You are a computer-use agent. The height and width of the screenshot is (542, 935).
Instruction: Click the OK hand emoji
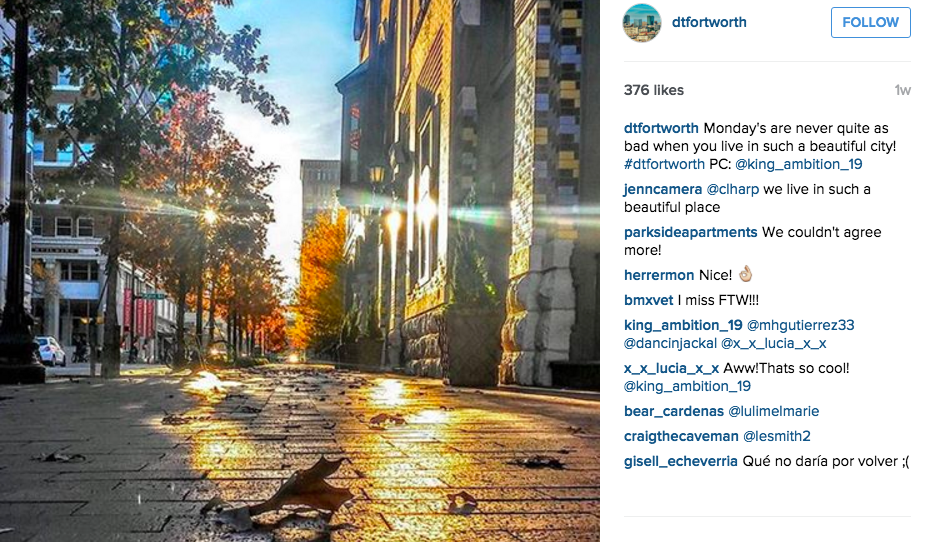pyautogui.click(x=745, y=274)
